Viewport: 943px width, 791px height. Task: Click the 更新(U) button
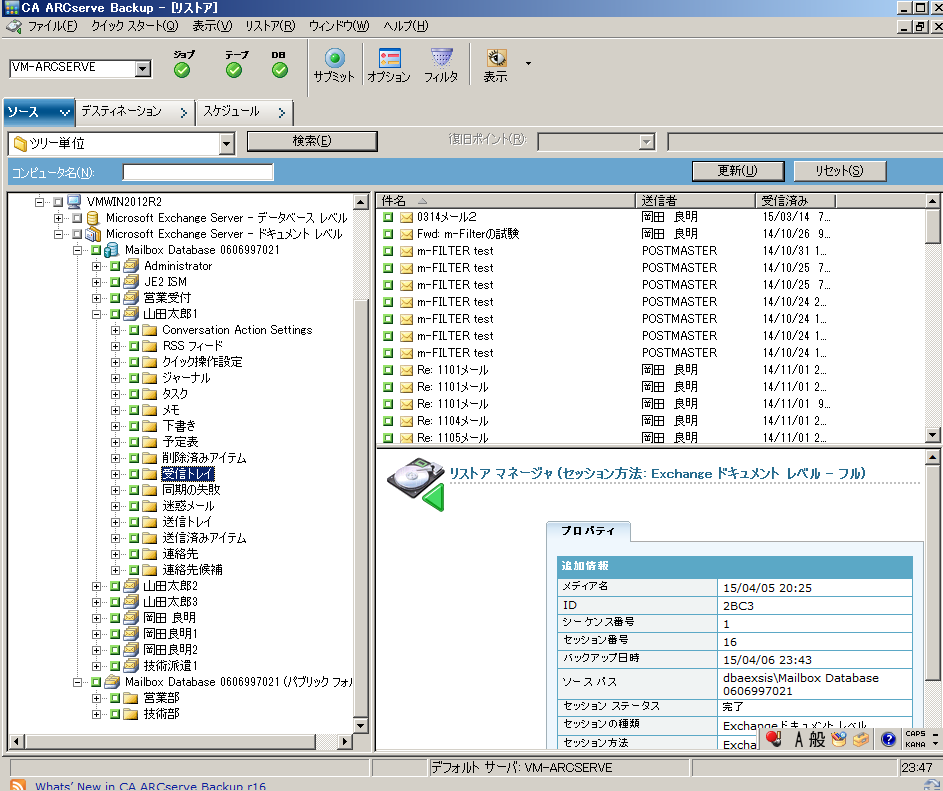737,171
